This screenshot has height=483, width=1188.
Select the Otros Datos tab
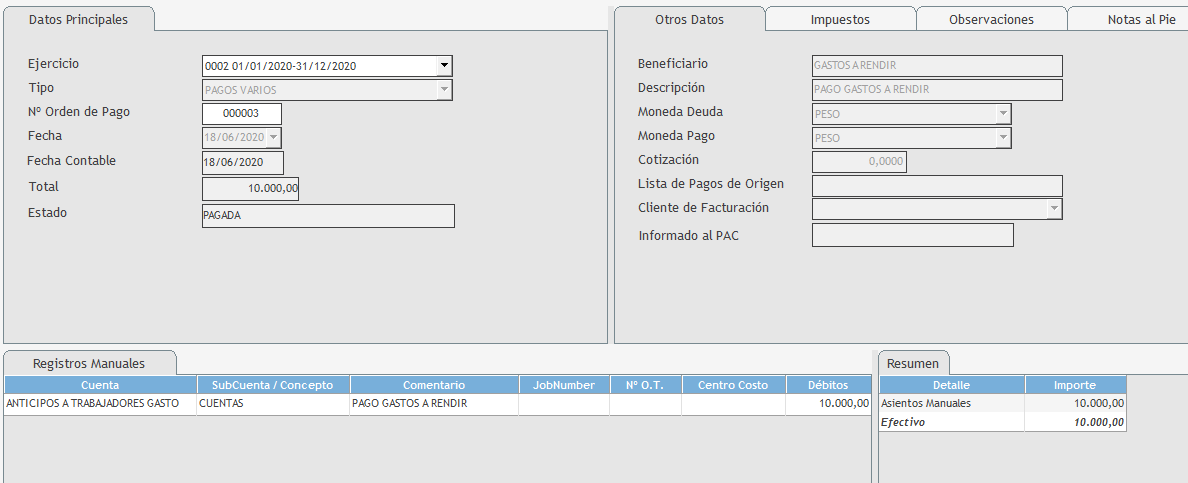[689, 19]
